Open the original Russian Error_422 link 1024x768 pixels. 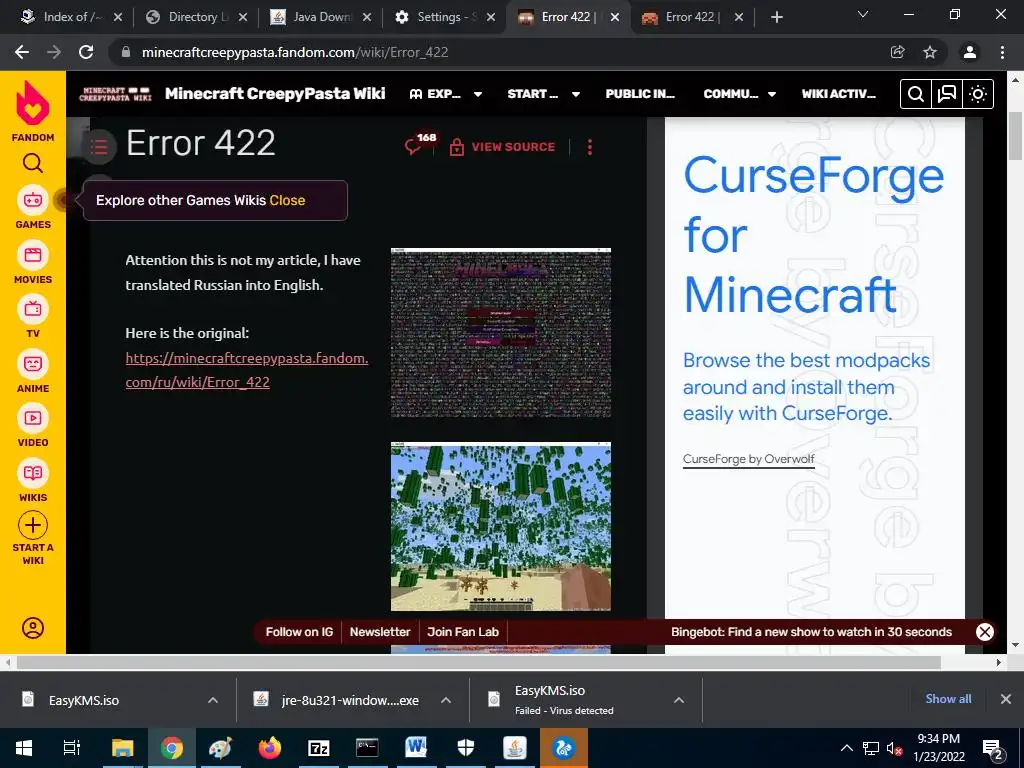(x=247, y=370)
